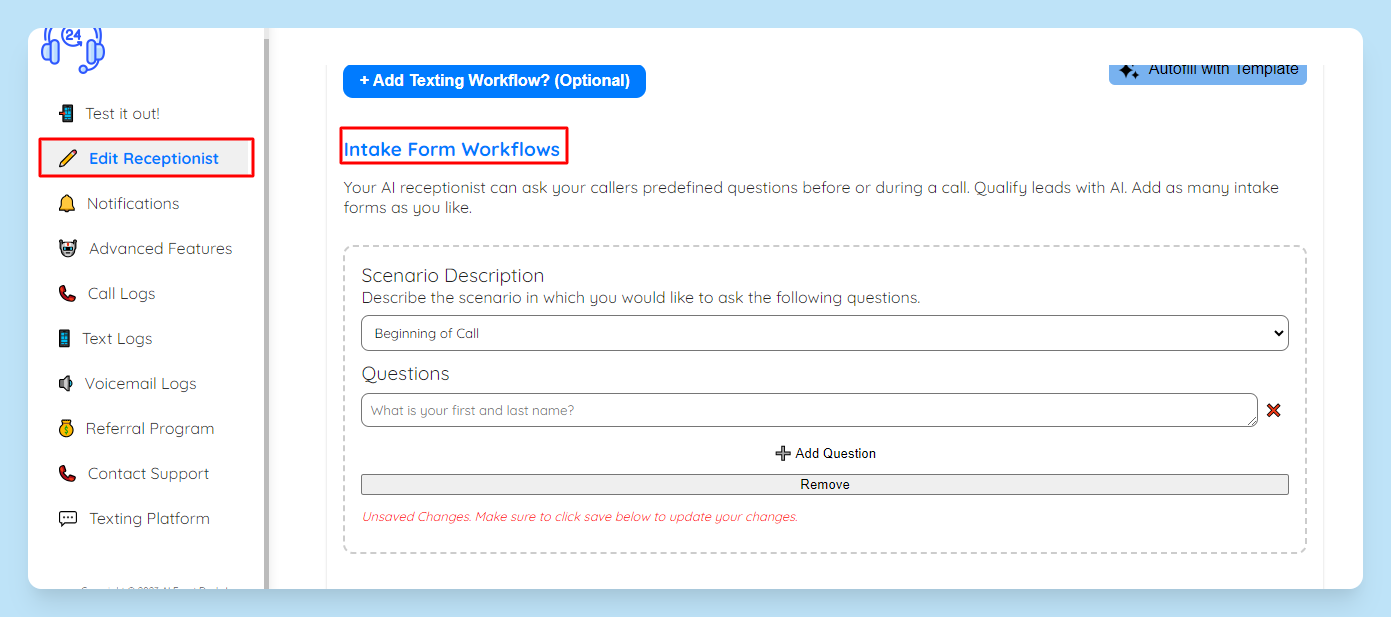Click Add Question with the plus sign

[x=825, y=453]
